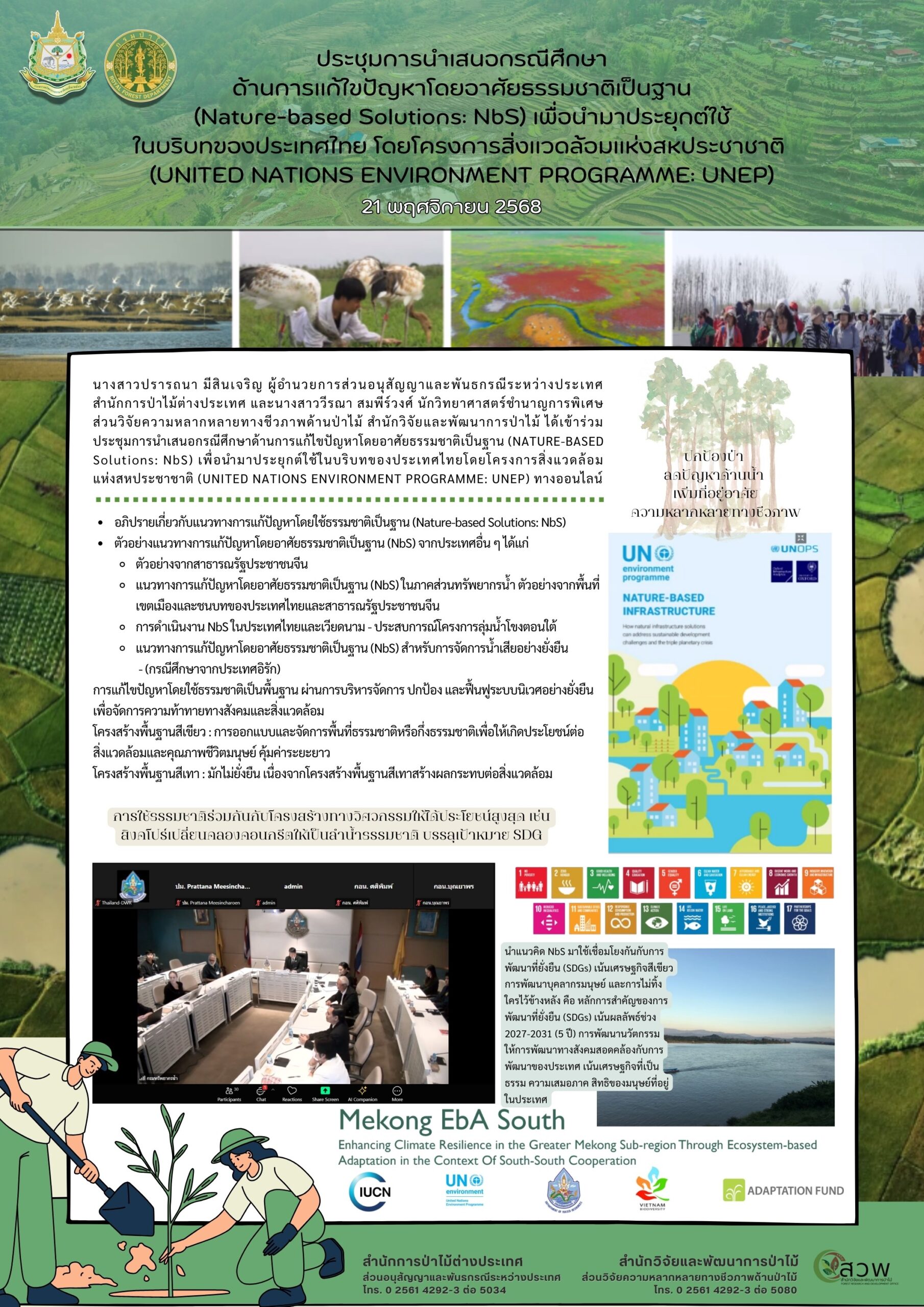This screenshot has width=924, height=1307.
Task: Select the admin participant tile
Action: point(293,886)
